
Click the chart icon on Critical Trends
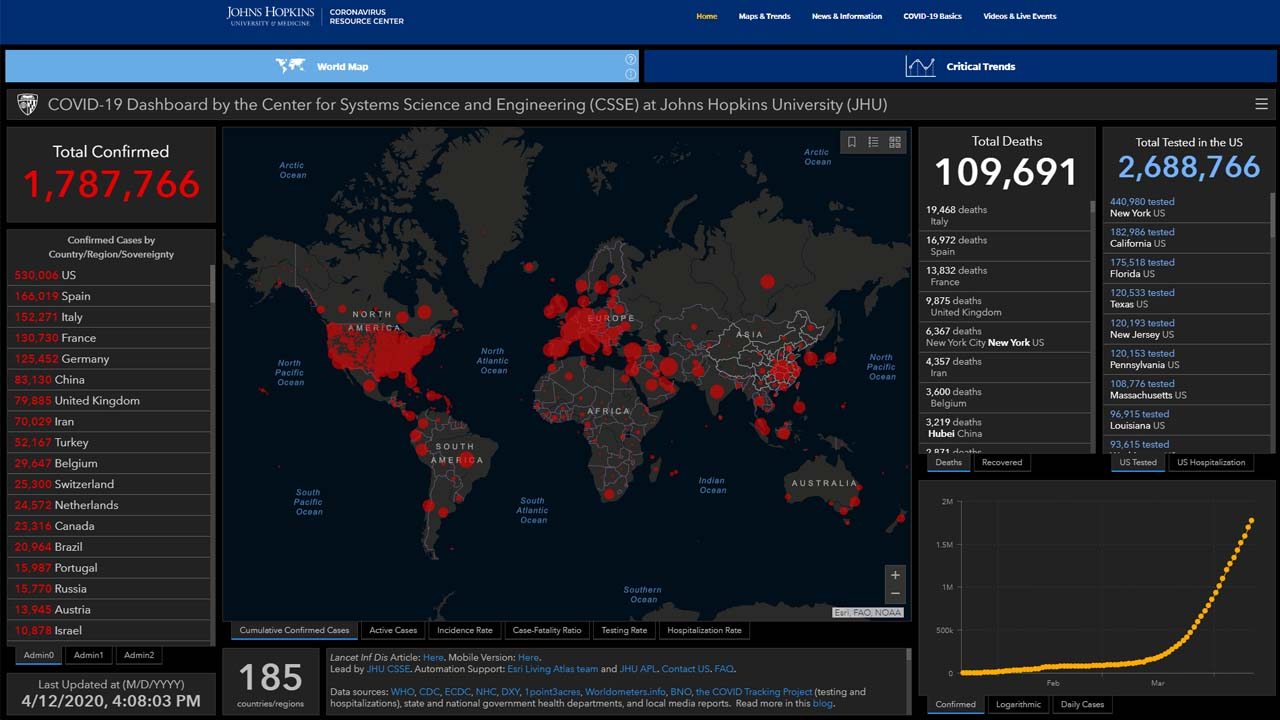tap(920, 66)
